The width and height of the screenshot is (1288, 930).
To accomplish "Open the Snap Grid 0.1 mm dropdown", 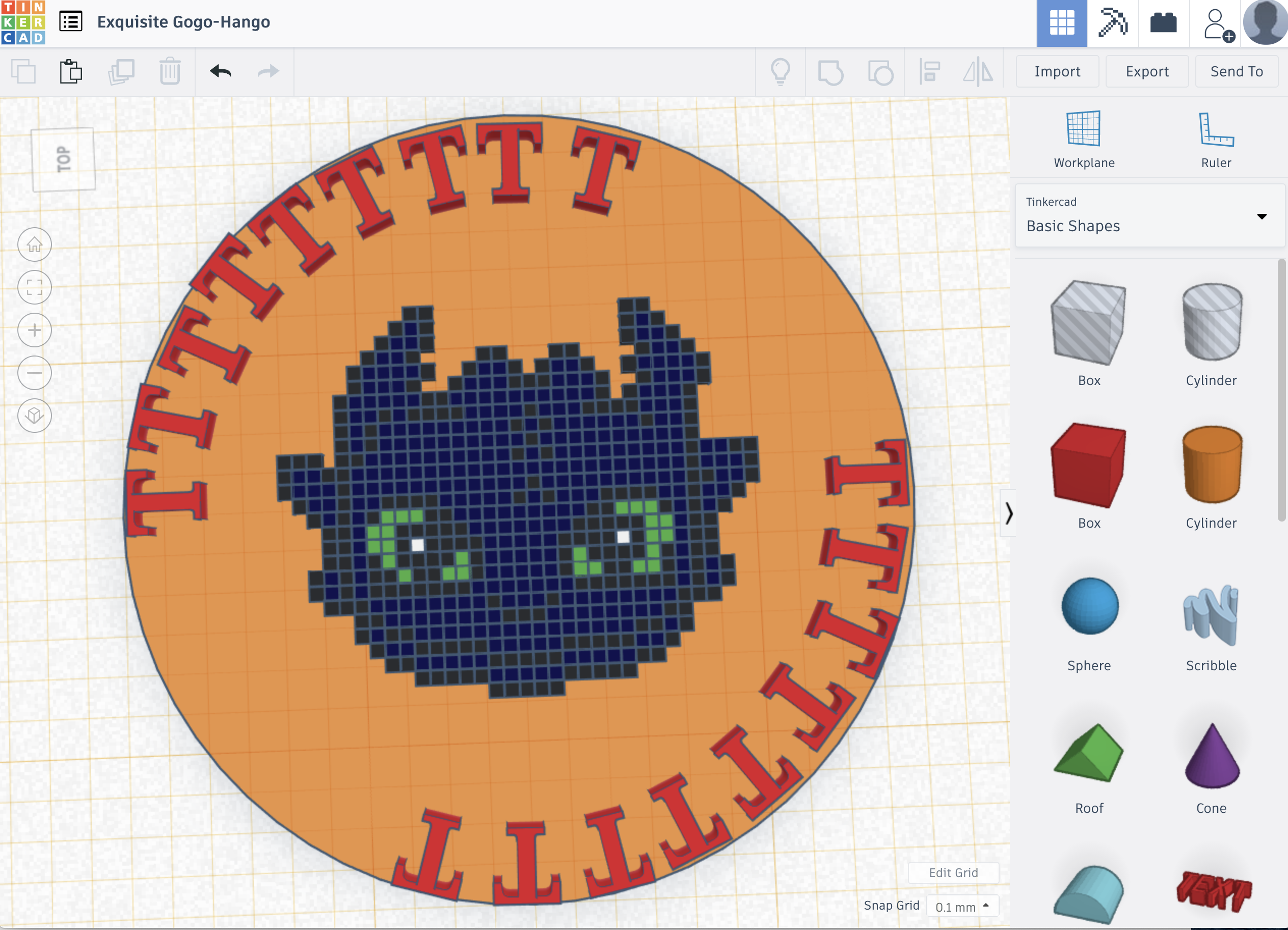I will (x=962, y=907).
